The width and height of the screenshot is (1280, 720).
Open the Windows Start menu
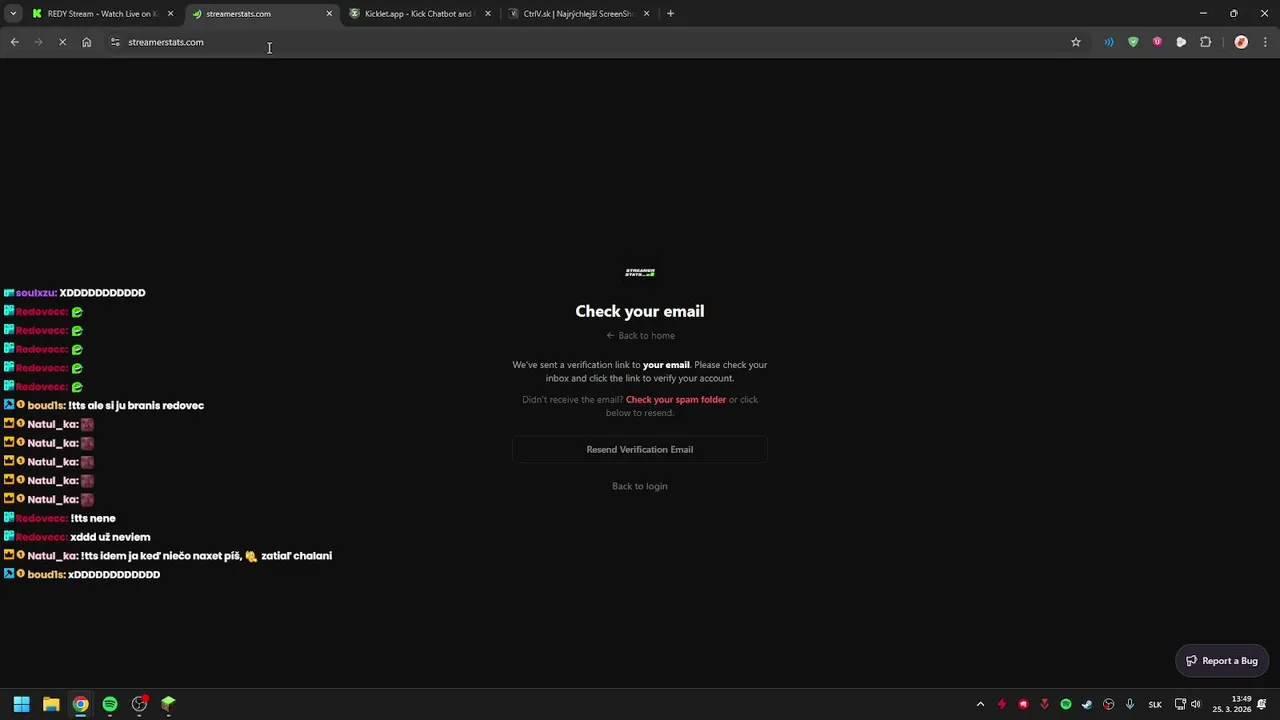21,704
